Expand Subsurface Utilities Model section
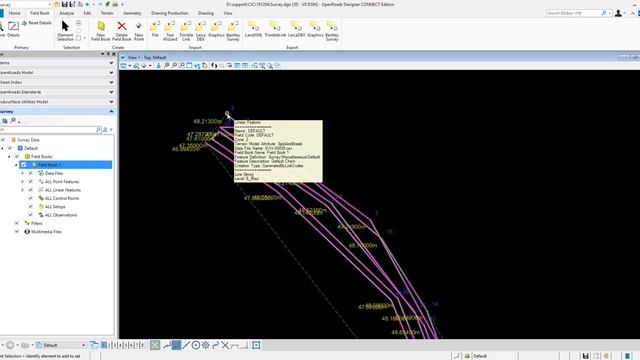 [x=111, y=102]
